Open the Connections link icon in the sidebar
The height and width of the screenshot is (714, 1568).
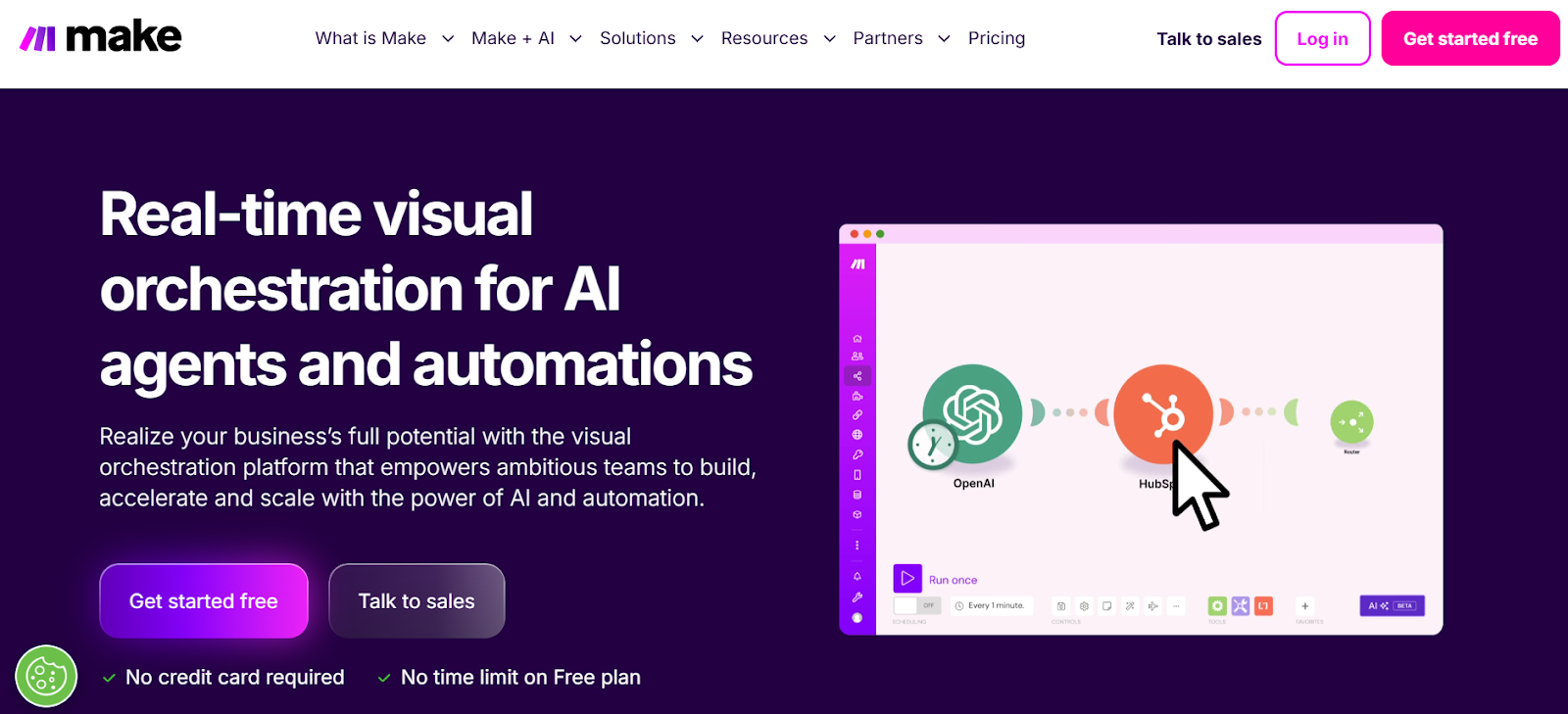pos(857,415)
